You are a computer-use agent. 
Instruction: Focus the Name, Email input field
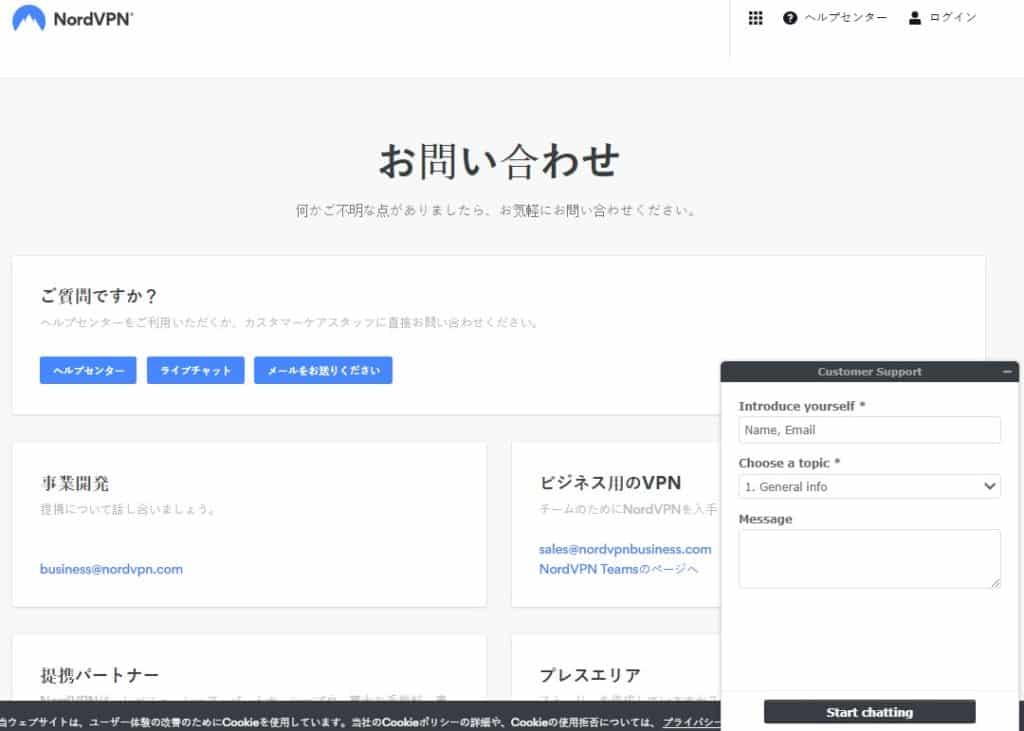[869, 430]
